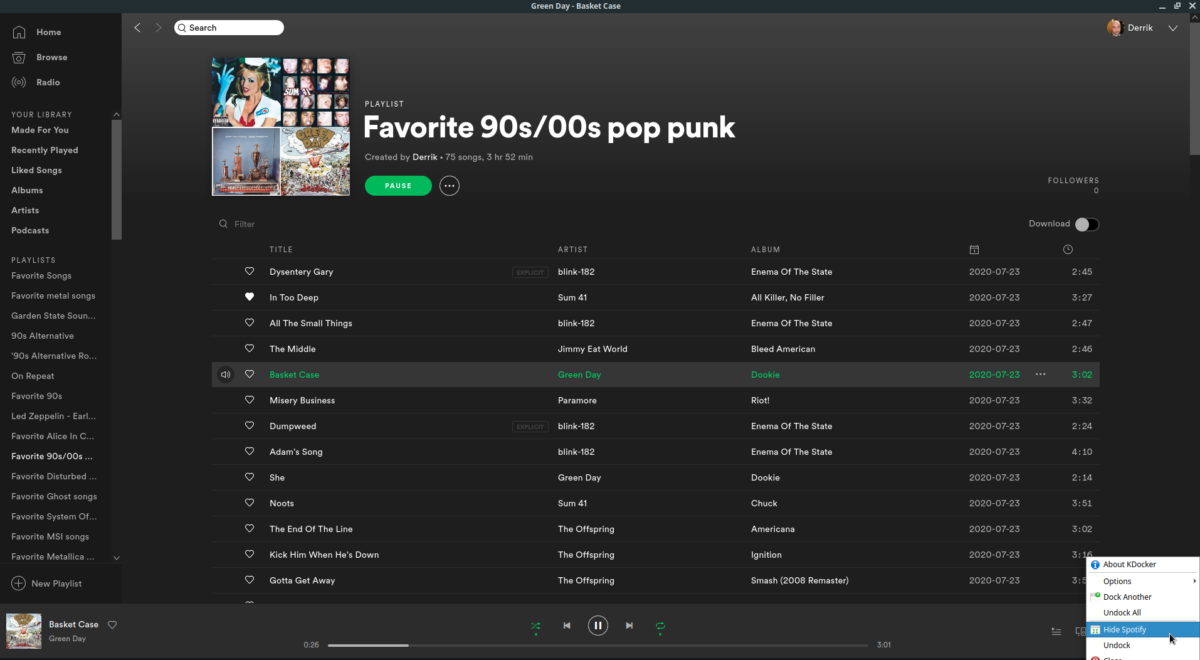Like Adam's Song with its heart icon
The width and height of the screenshot is (1200, 660).
[x=250, y=452]
